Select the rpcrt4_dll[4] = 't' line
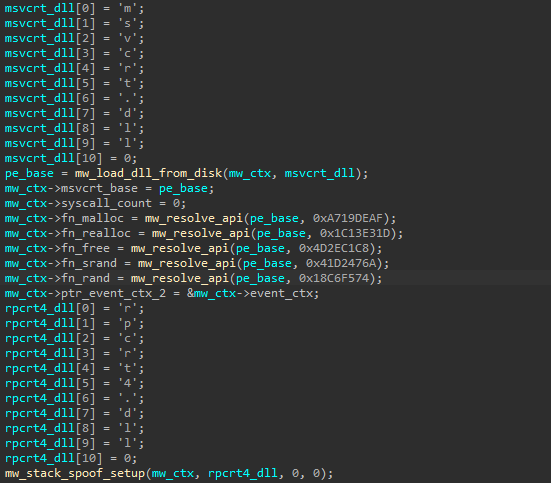The width and height of the screenshot is (551, 483). coord(74,368)
